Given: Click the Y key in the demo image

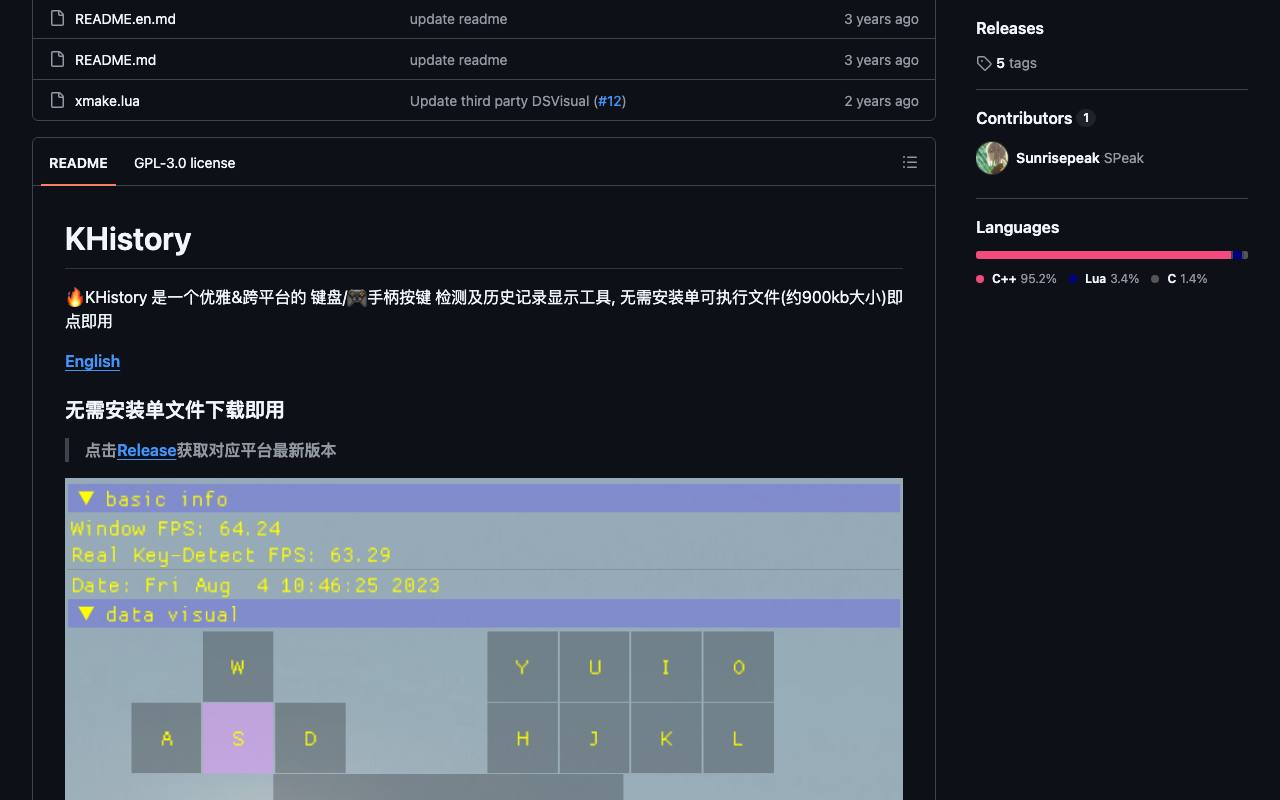Looking at the screenshot, I should tap(522, 667).
